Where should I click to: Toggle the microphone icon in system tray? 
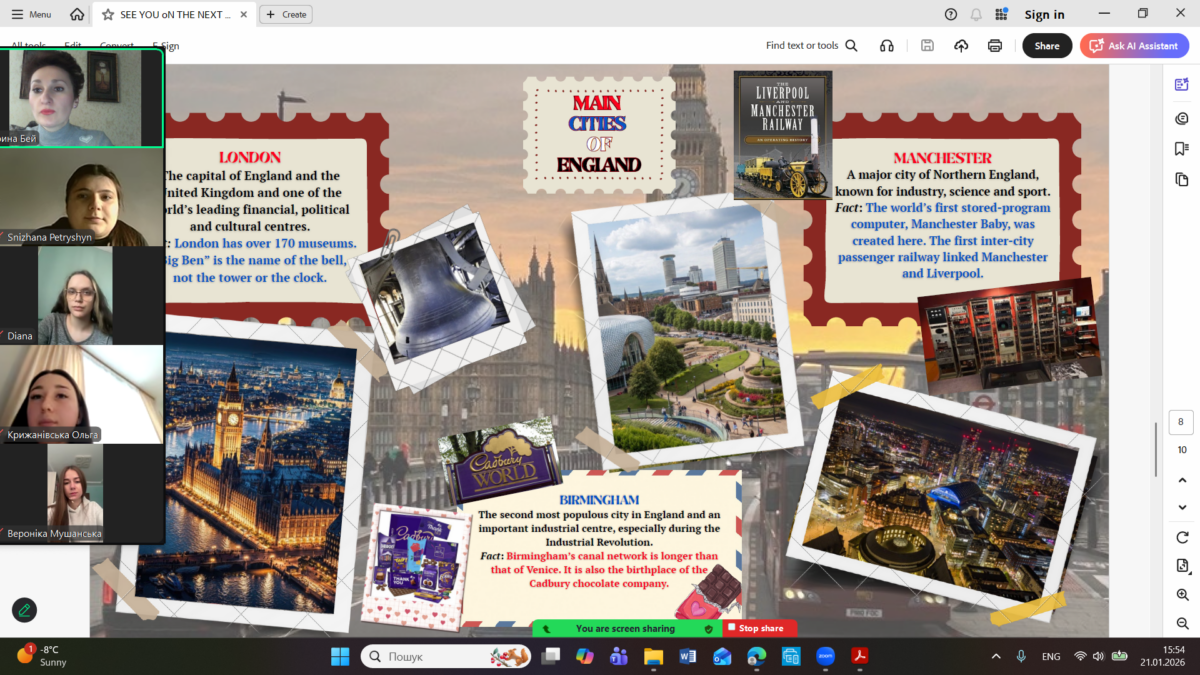coord(1021,656)
